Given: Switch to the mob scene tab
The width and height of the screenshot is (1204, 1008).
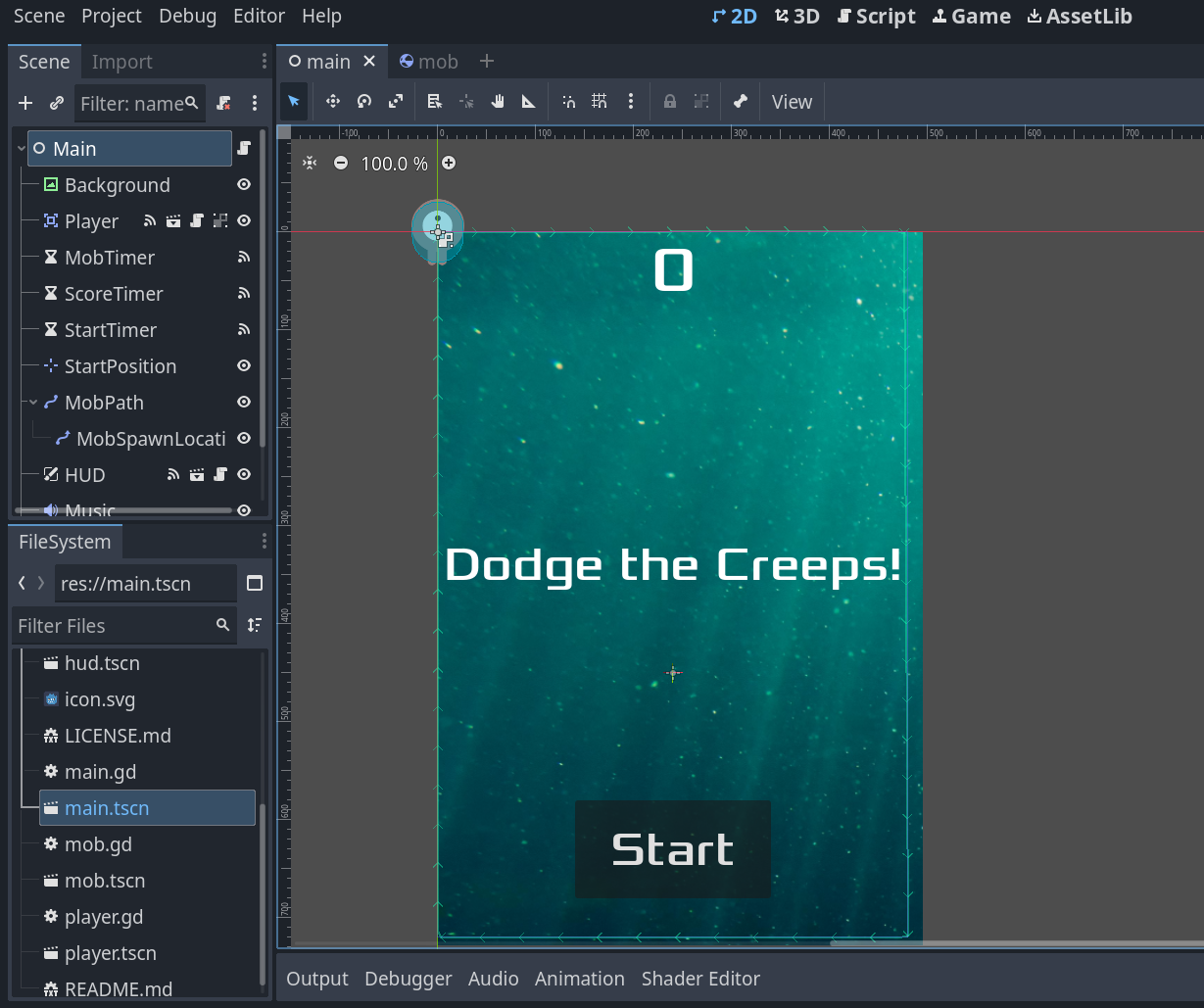Looking at the screenshot, I should click(x=429, y=62).
